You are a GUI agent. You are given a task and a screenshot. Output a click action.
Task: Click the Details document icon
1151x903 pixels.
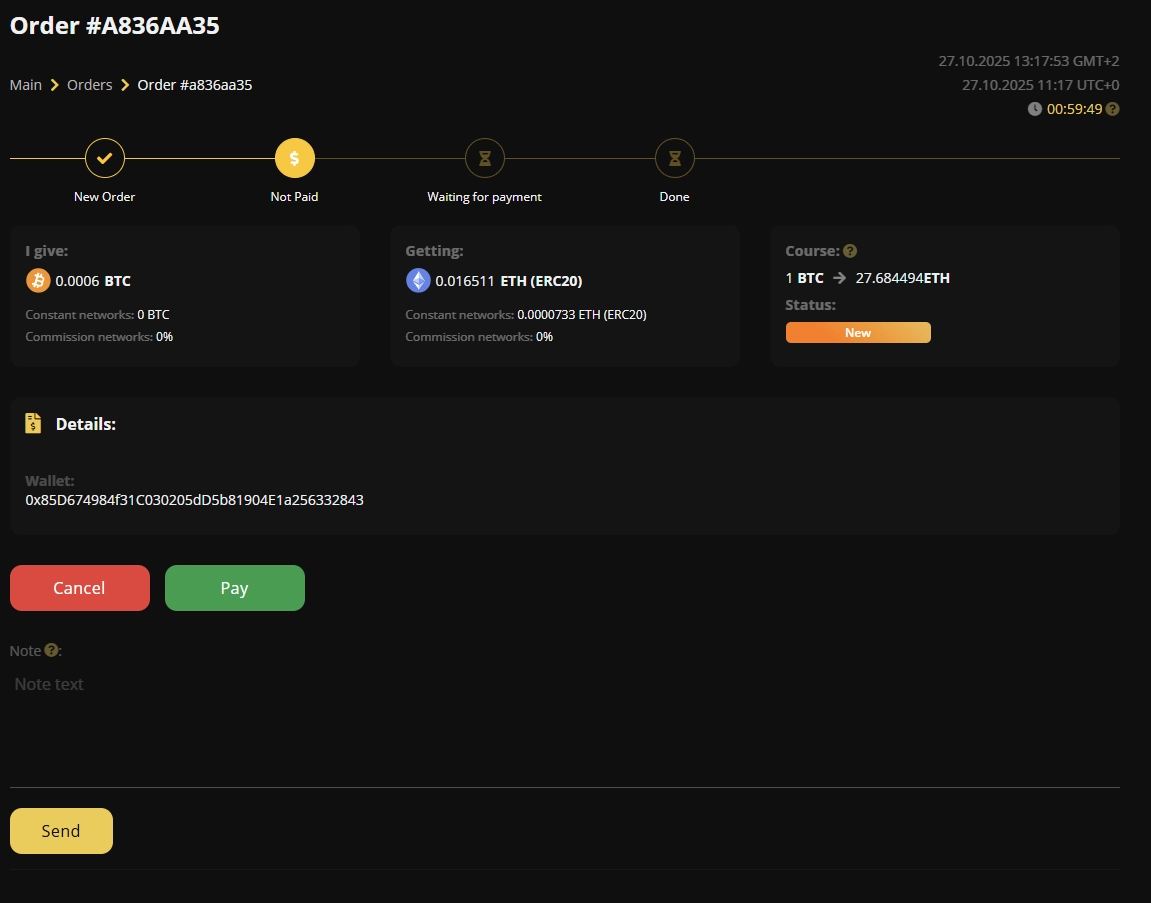(32, 423)
